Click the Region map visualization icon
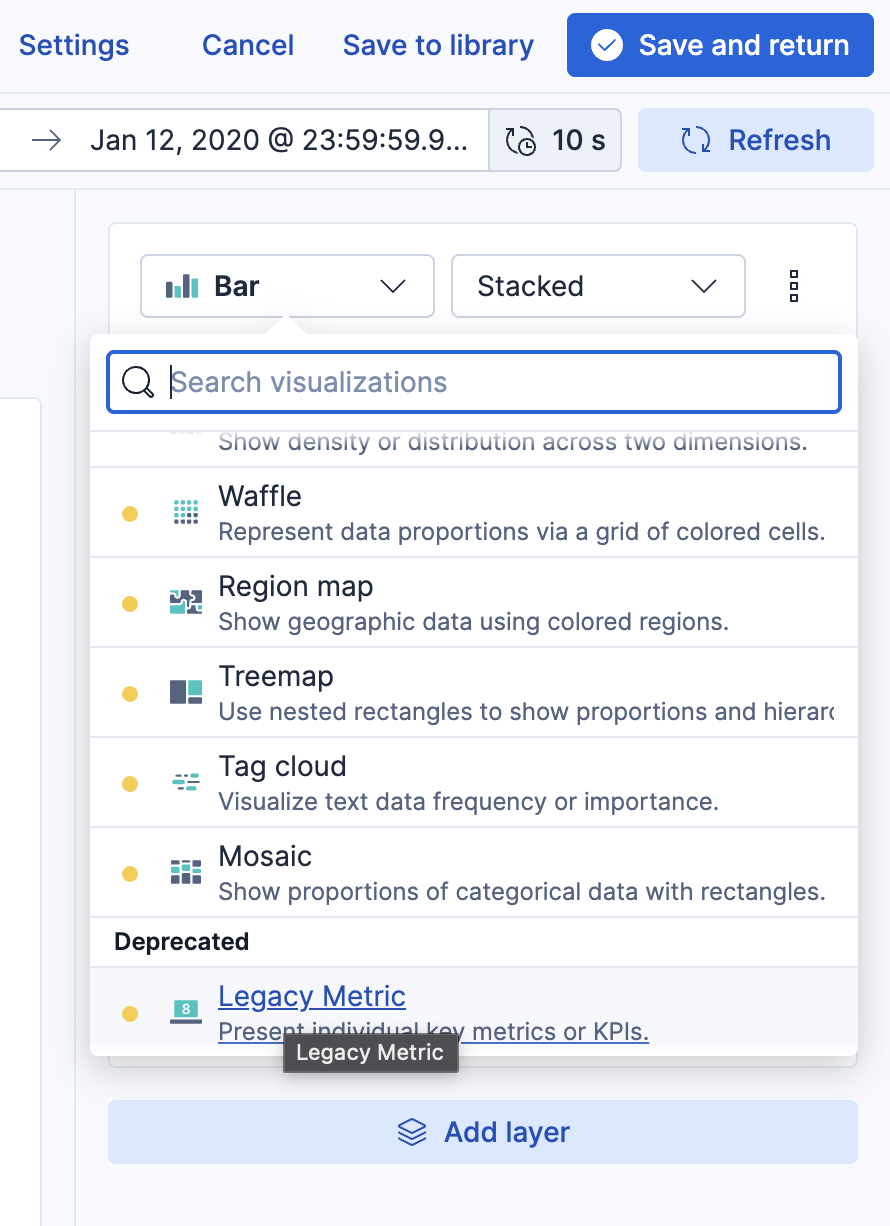This screenshot has width=890, height=1226. 186,602
